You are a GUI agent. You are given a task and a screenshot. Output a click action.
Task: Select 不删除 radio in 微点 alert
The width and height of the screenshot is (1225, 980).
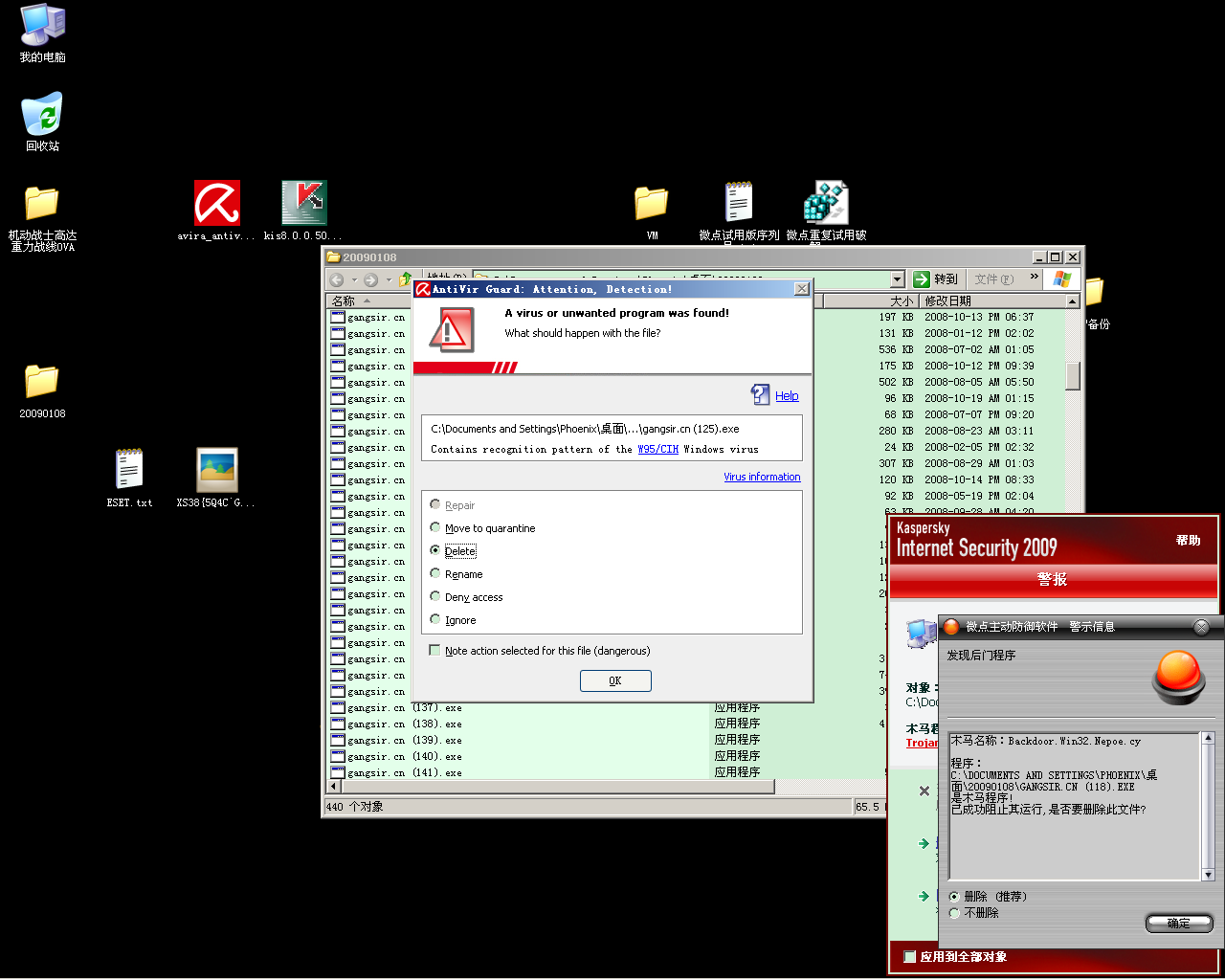954,913
